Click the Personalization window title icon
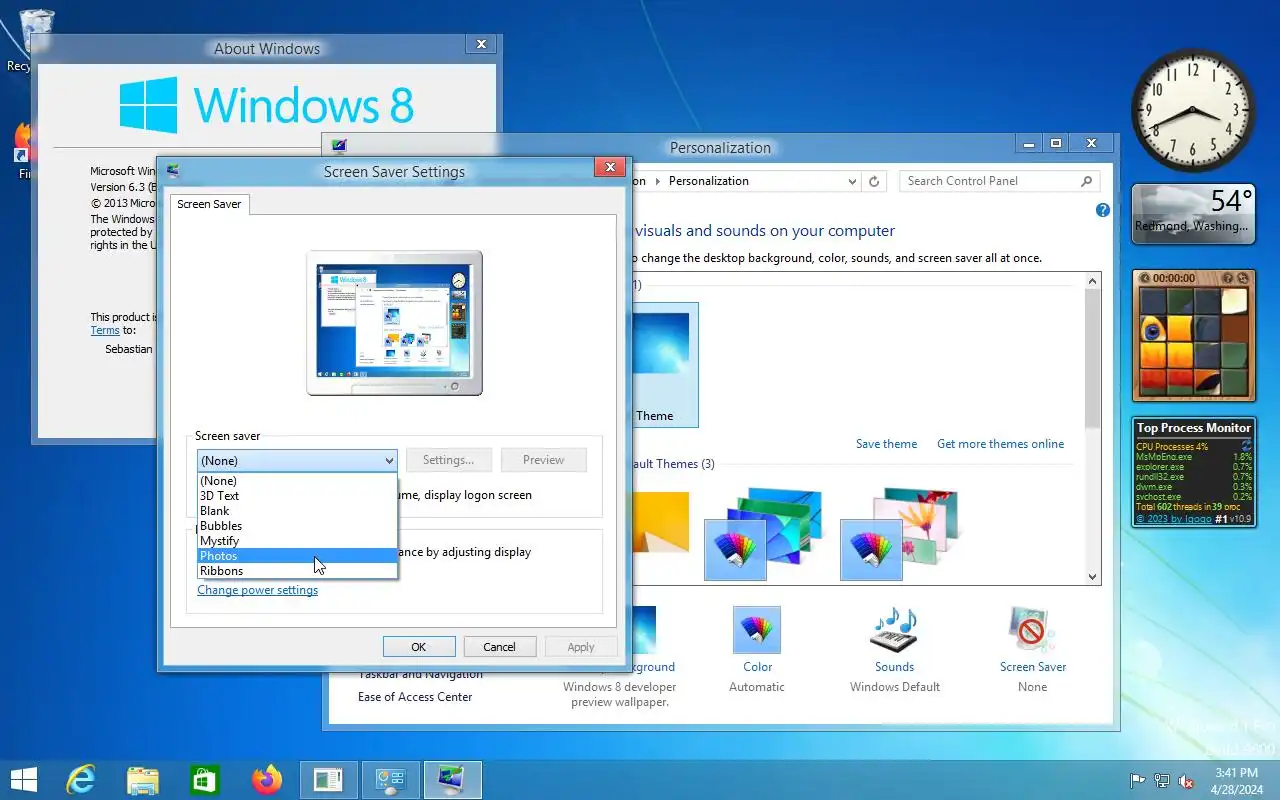The width and height of the screenshot is (1280, 800). click(x=339, y=146)
